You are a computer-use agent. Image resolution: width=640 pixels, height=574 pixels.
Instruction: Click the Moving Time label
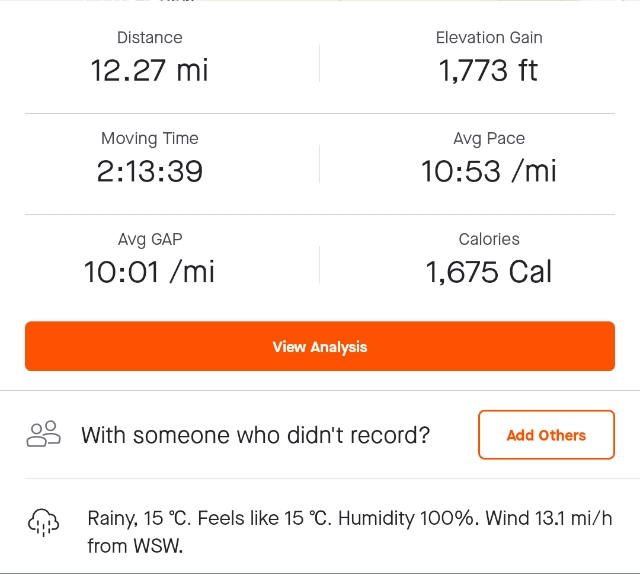tap(149, 139)
